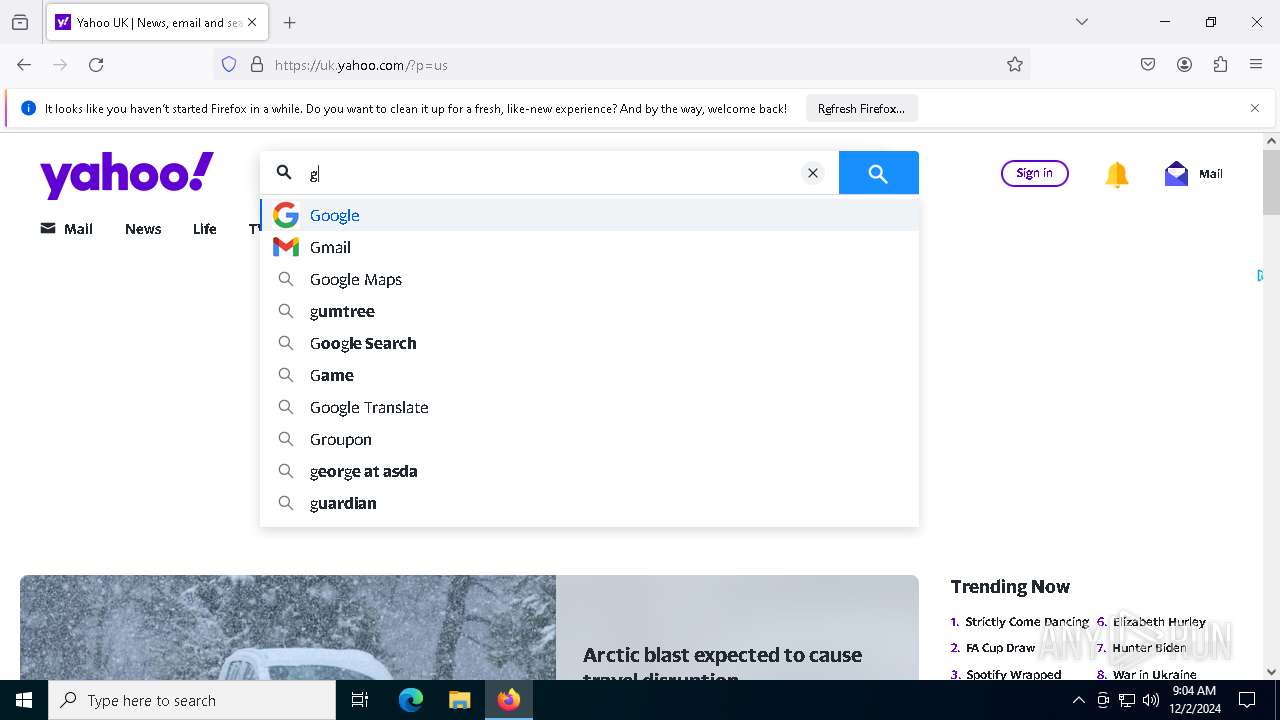Screen dimensions: 1280x720
Task: Launch Microsoft Edge from the taskbar
Action: pyautogui.click(x=411, y=700)
